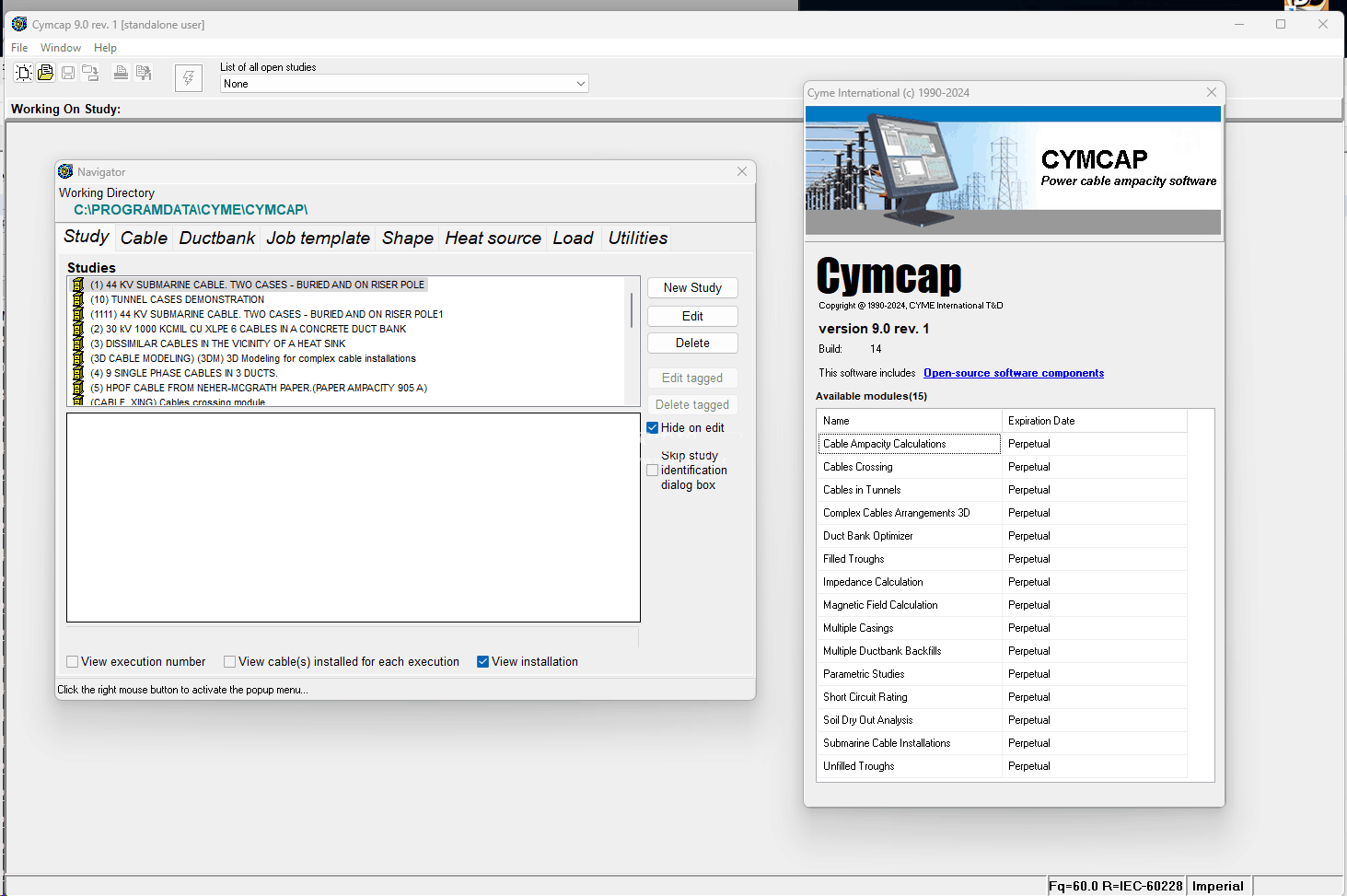
Task: Select study (10) TUNNEL CASES DEMONSTRATION
Action: click(x=177, y=299)
